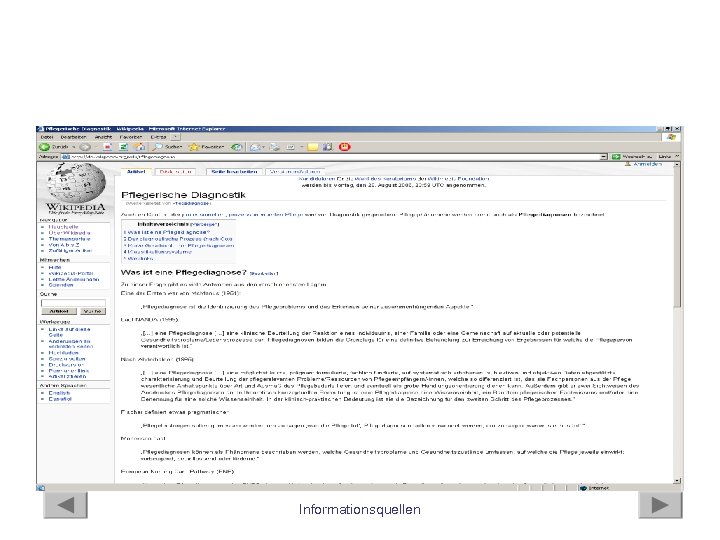Click the grey Forward arrow icon

85,147
